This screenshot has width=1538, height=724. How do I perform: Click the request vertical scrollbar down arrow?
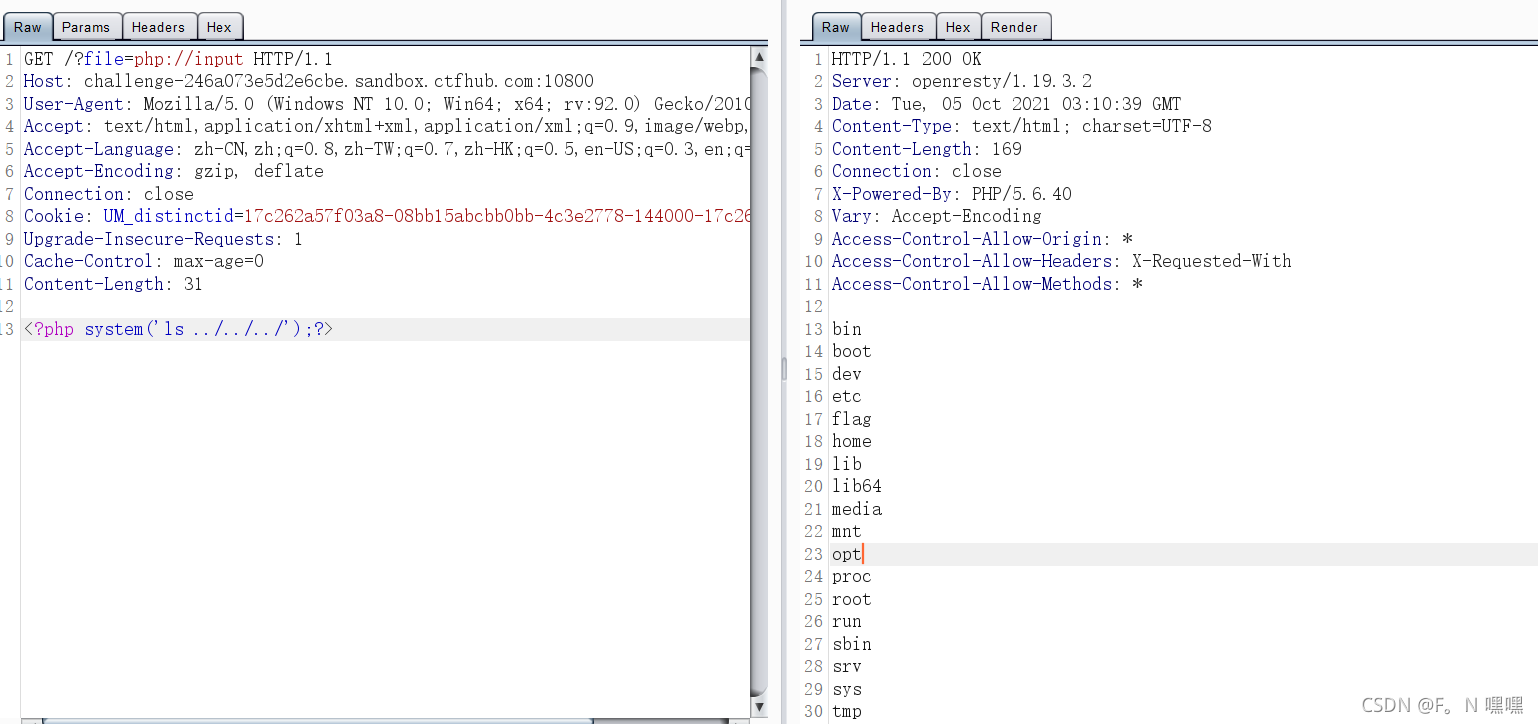[x=759, y=706]
